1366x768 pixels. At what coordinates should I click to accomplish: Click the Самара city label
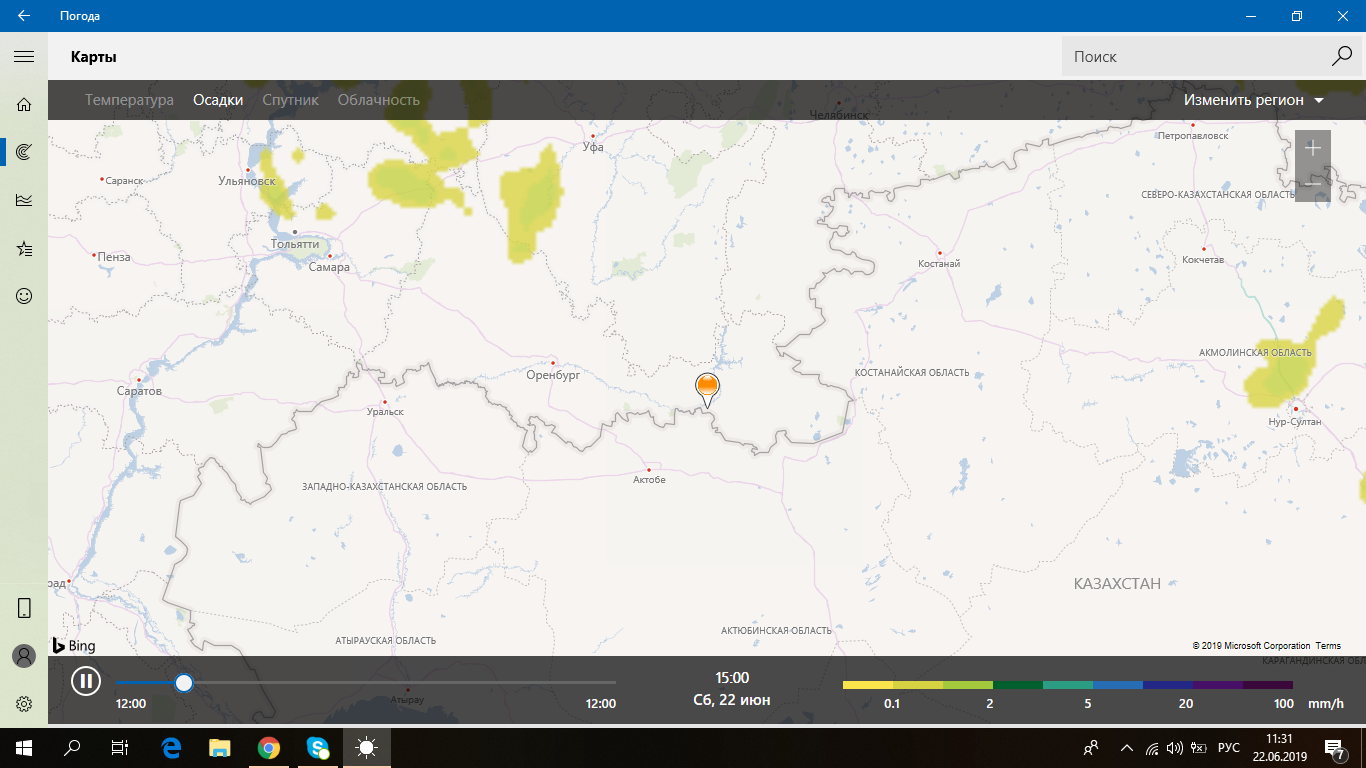[329, 267]
